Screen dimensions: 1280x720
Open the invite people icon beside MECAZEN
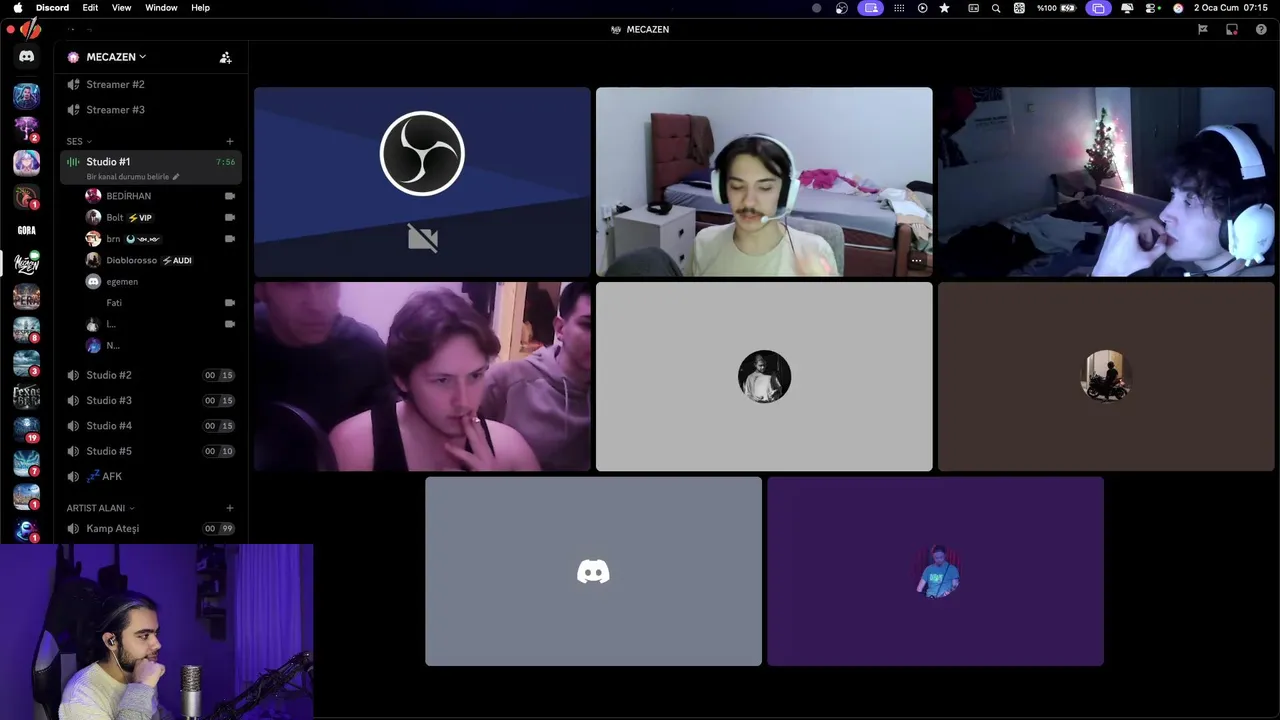[225, 57]
